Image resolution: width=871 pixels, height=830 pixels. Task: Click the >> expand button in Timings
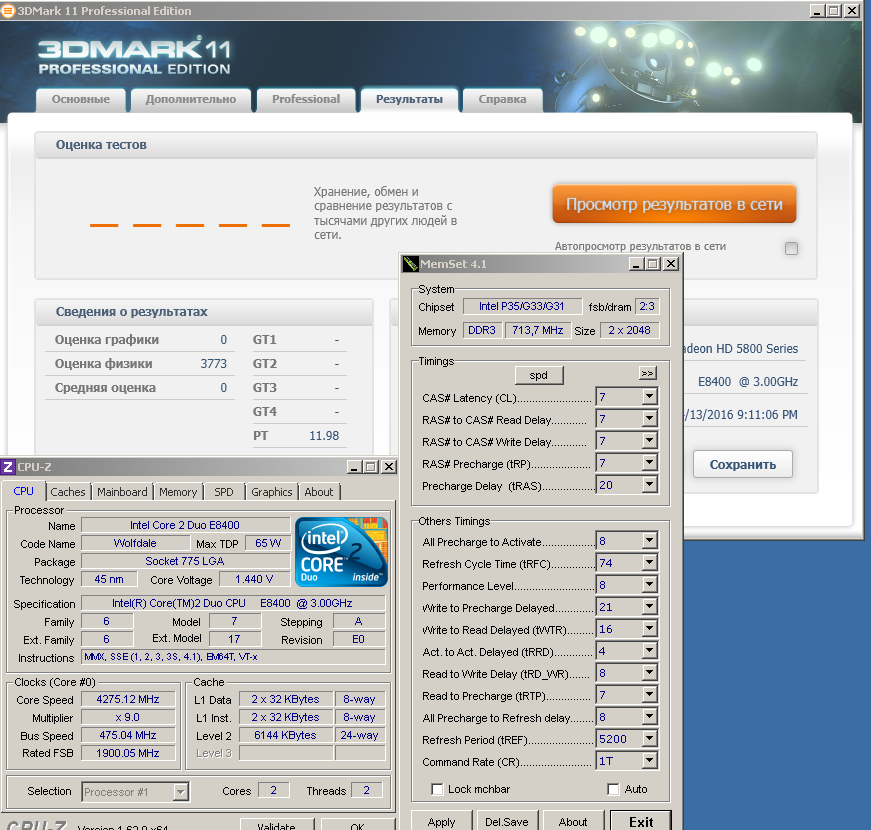coord(648,373)
